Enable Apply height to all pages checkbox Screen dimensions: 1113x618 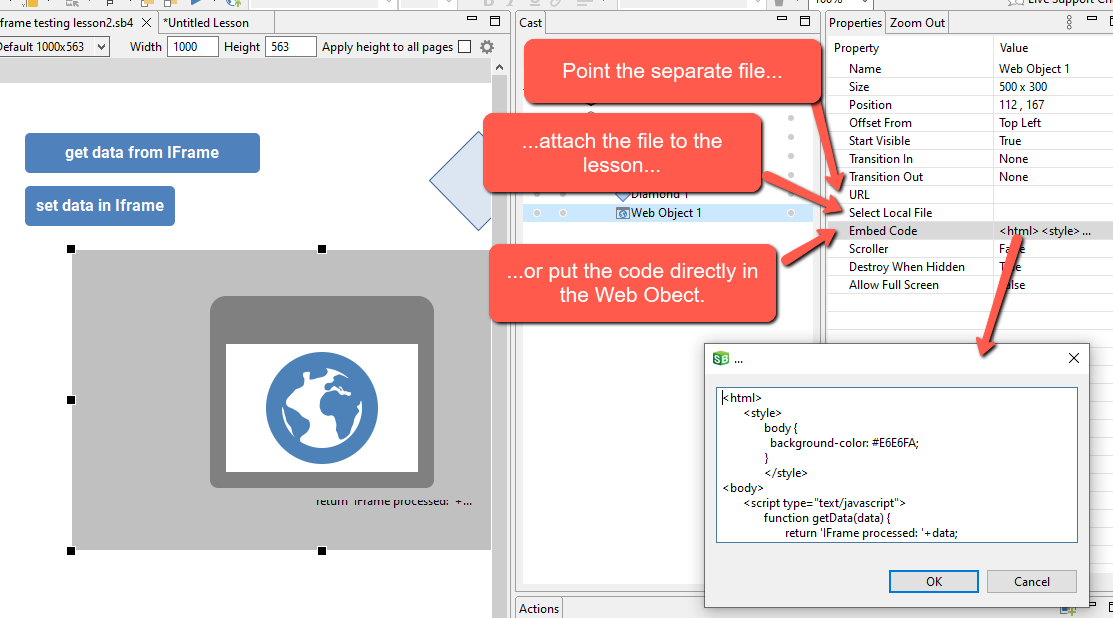(465, 47)
